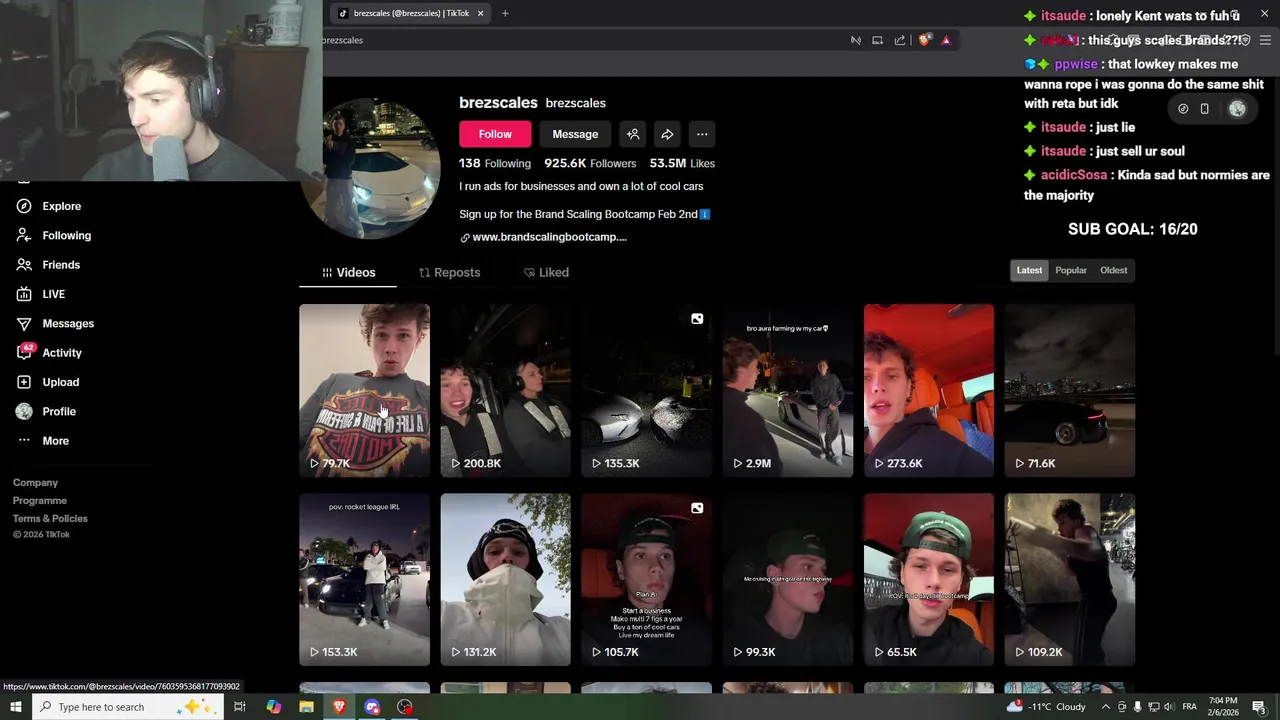This screenshot has width=1280, height=720.
Task: Click the Brave browser taskbar icon
Action: click(x=339, y=707)
